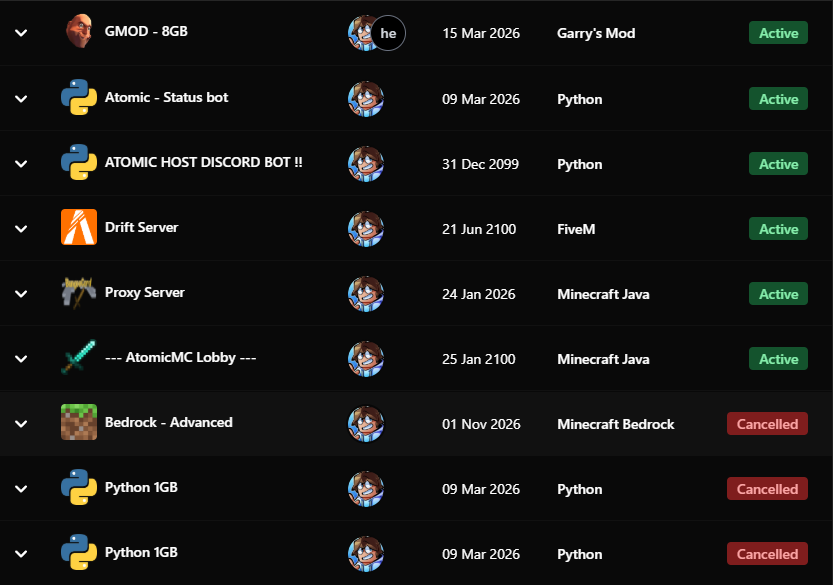Click the Active badge for Proxy Server
The width and height of the screenshot is (833, 585).
(778, 293)
